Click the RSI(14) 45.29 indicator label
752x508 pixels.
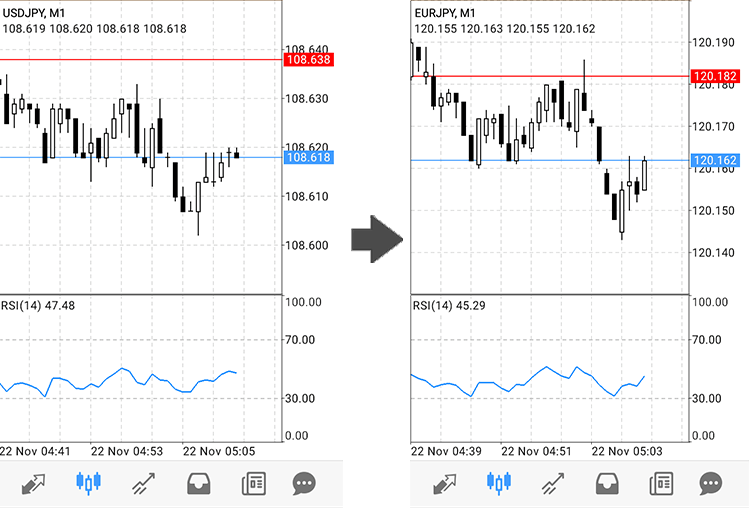(449, 305)
